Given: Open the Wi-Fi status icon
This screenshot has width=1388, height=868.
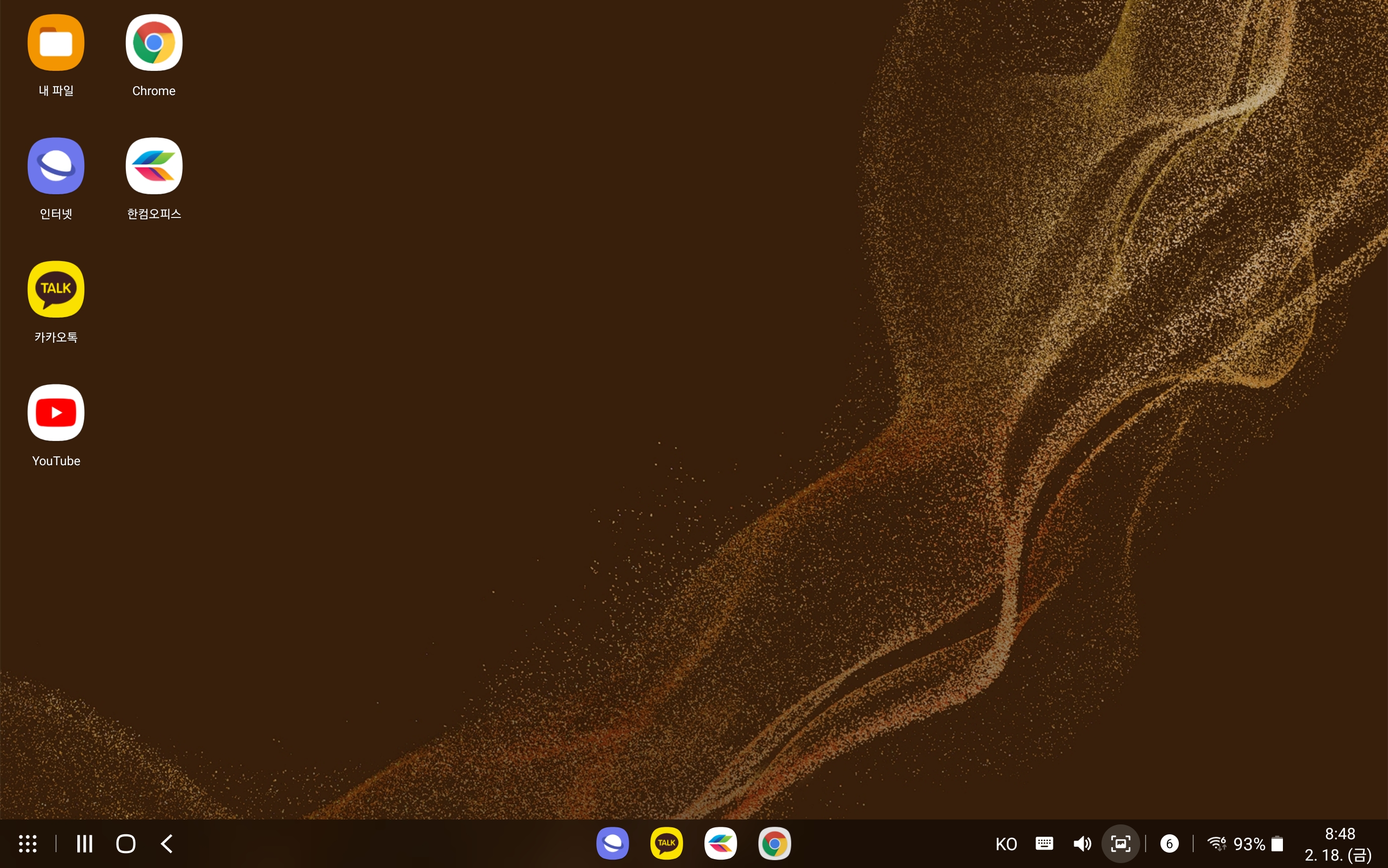Looking at the screenshot, I should pyautogui.click(x=1216, y=843).
